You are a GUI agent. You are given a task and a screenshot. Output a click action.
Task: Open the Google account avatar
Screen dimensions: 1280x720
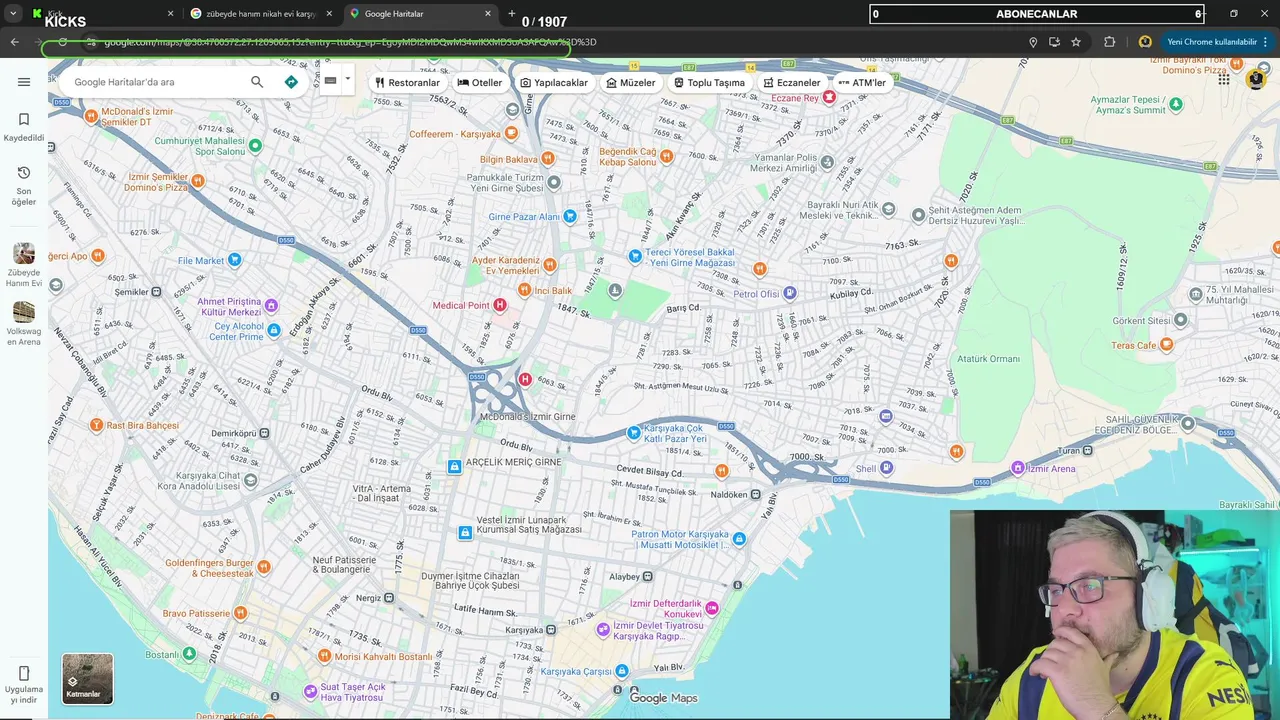point(1256,79)
